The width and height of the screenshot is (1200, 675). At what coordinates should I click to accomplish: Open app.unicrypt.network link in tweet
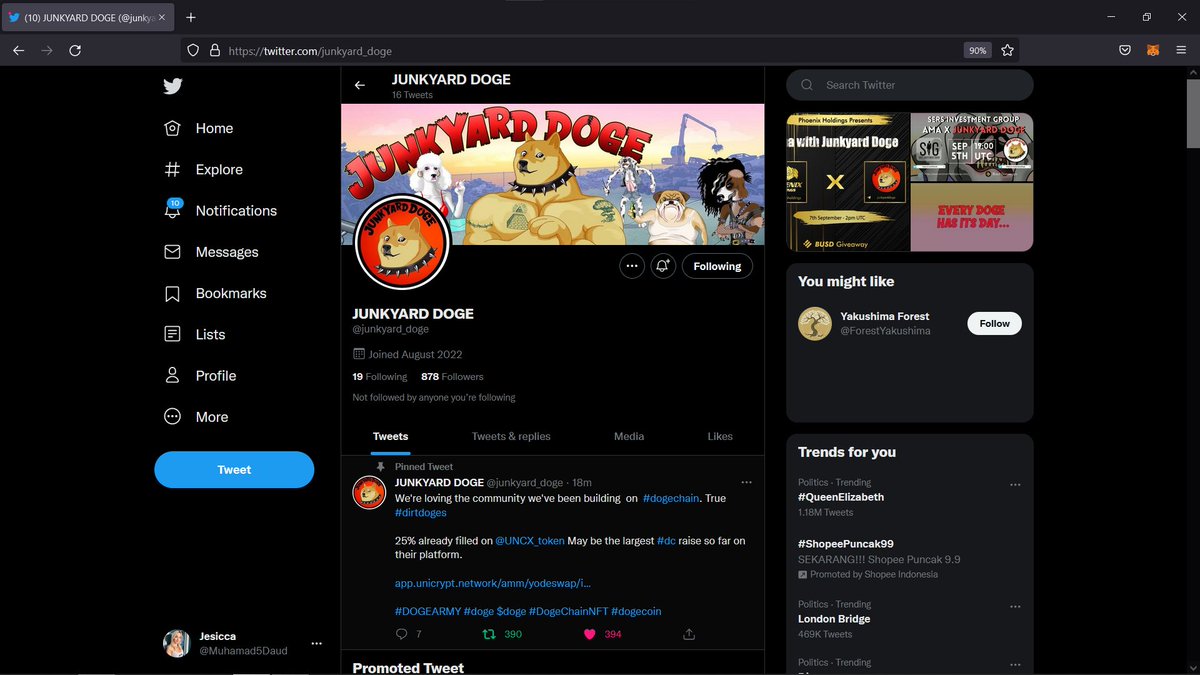tap(493, 583)
